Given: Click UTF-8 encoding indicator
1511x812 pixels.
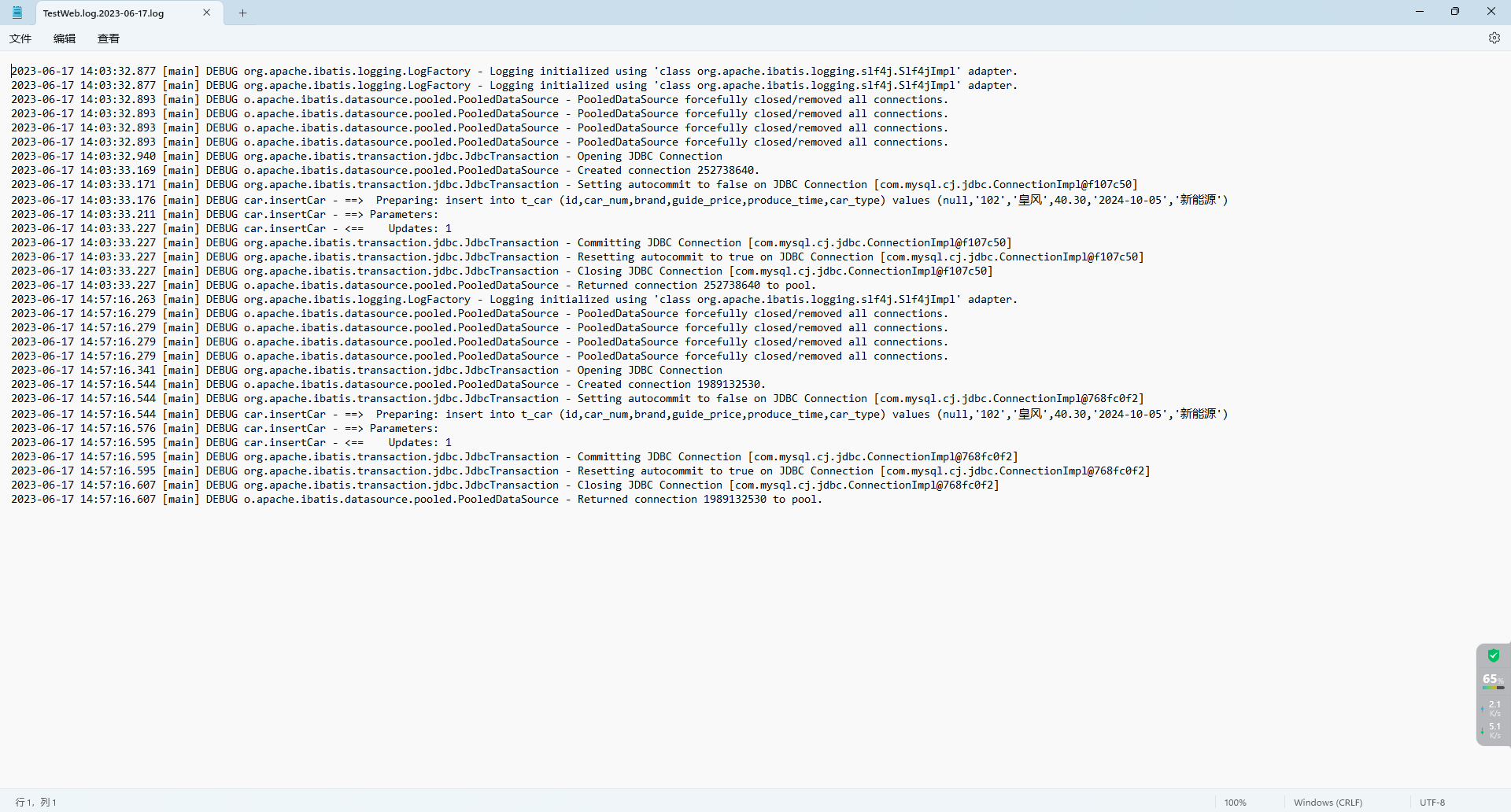Looking at the screenshot, I should 1432,803.
